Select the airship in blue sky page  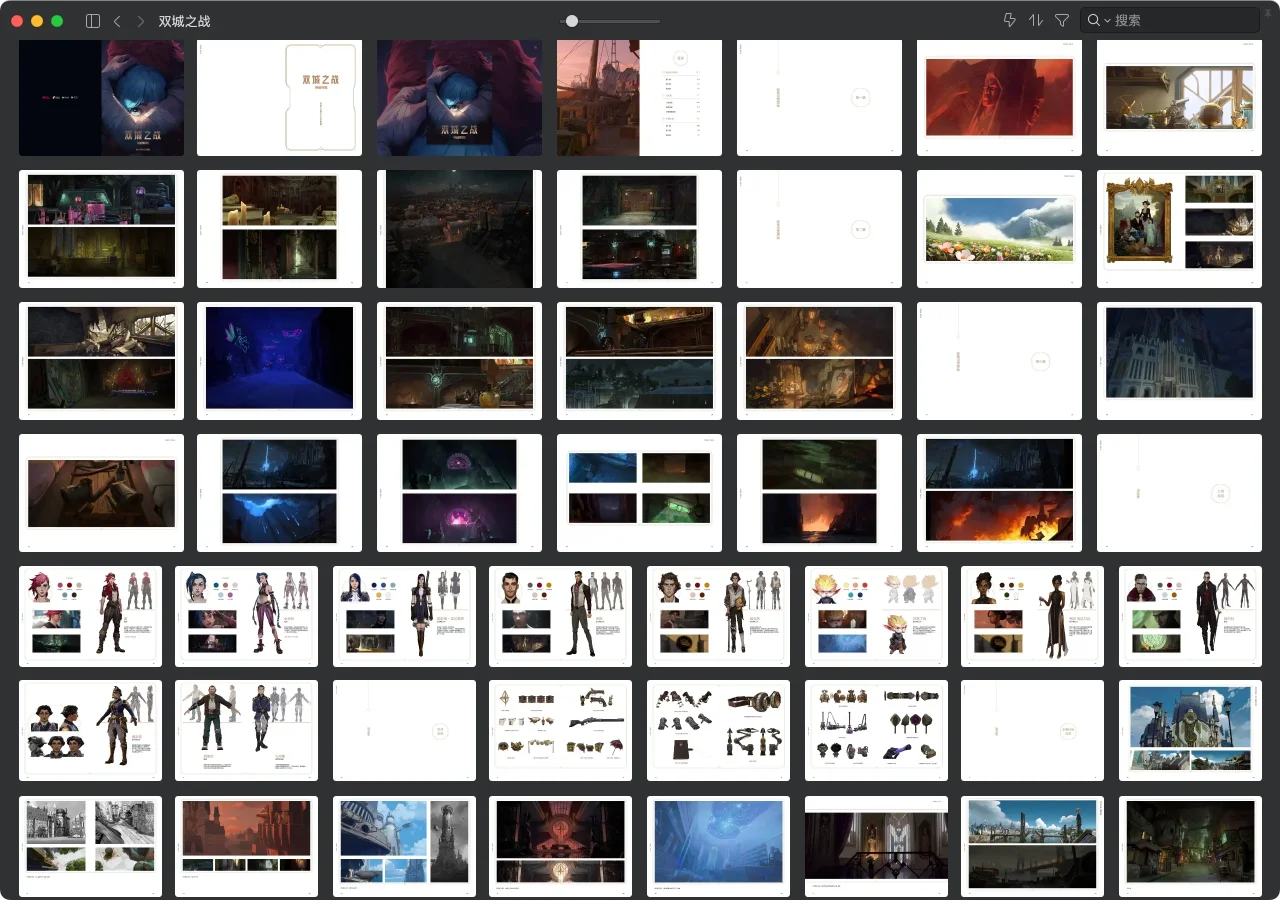point(404,846)
